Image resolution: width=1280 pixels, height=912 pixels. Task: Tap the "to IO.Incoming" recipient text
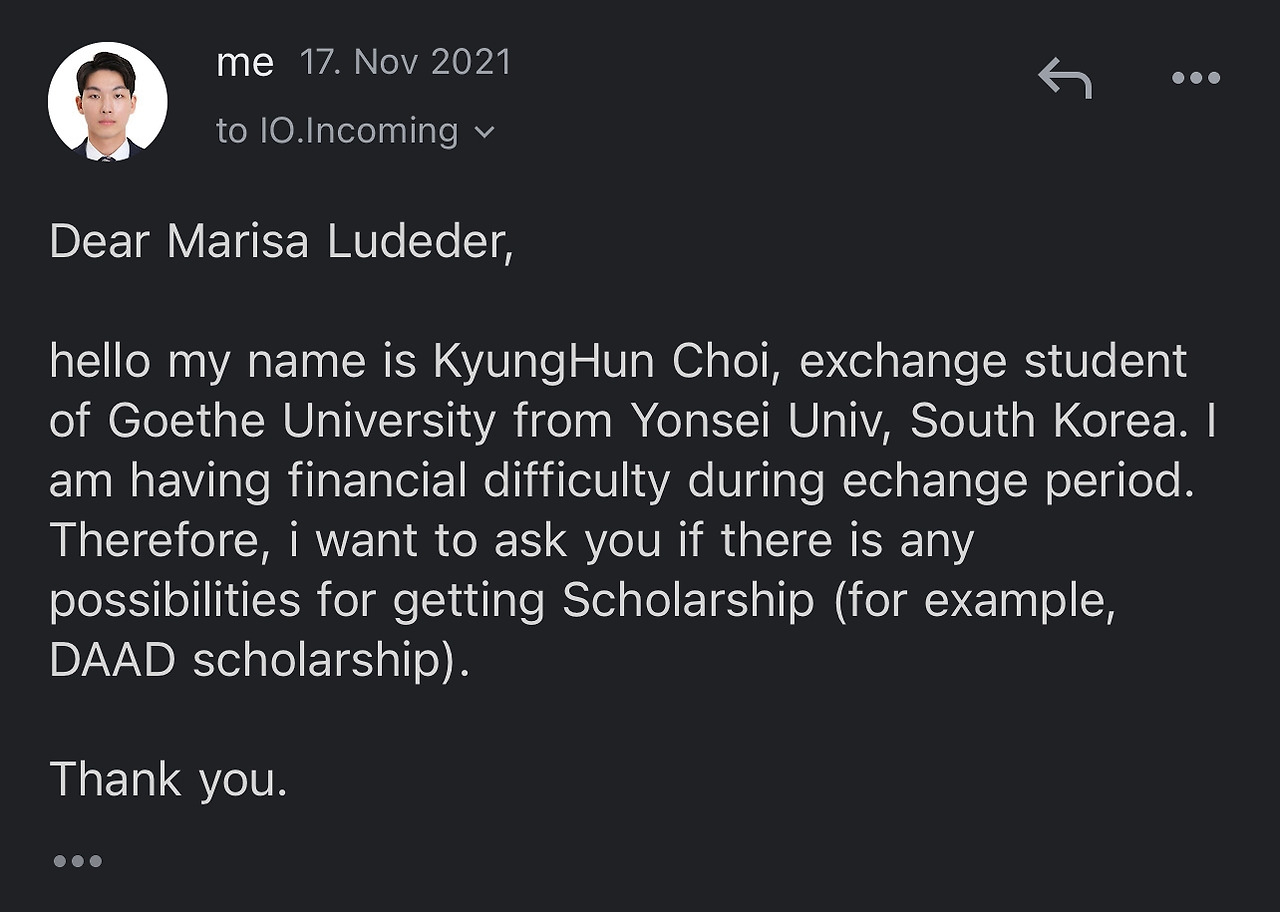(x=336, y=131)
